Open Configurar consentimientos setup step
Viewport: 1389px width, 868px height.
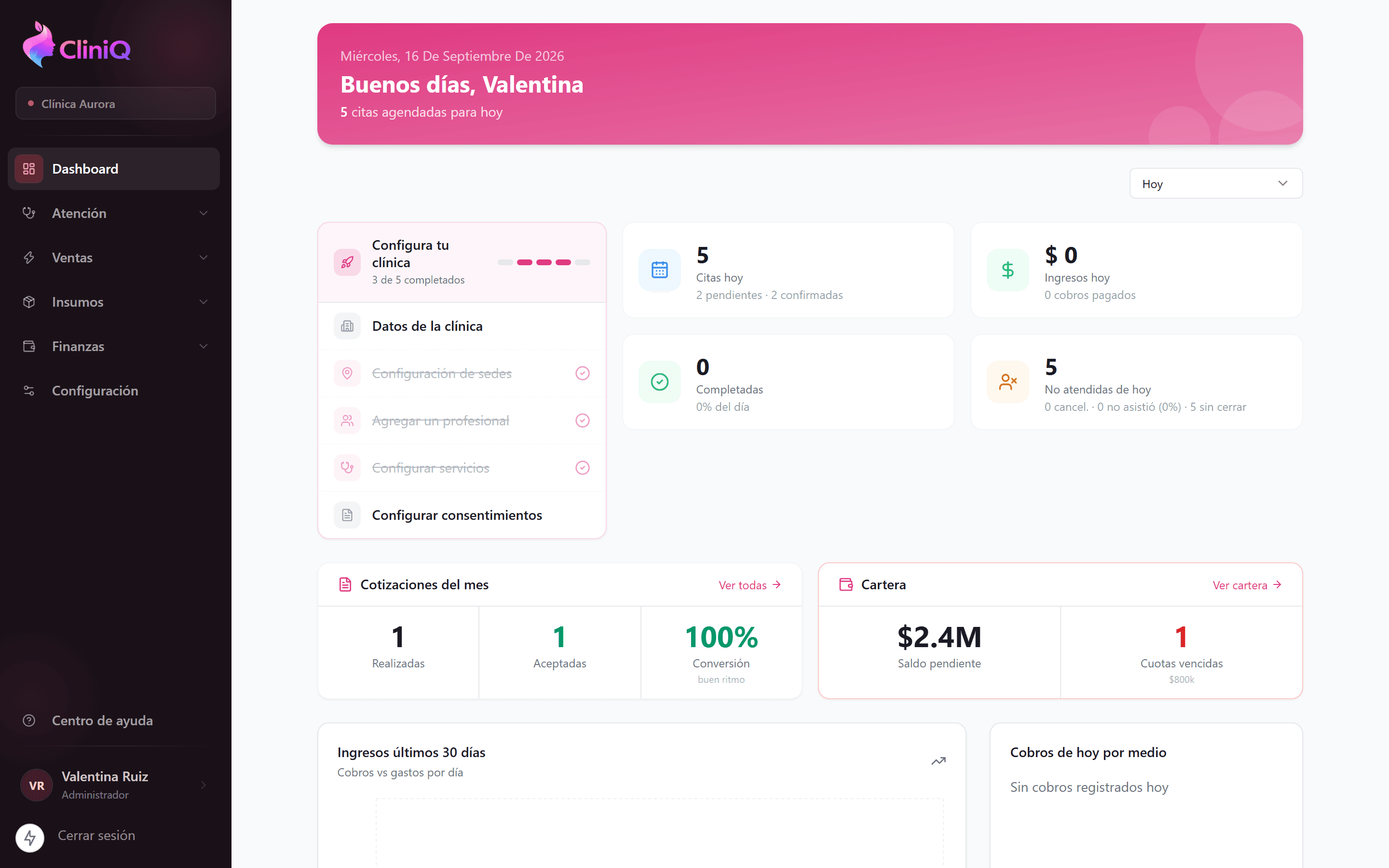click(x=462, y=515)
